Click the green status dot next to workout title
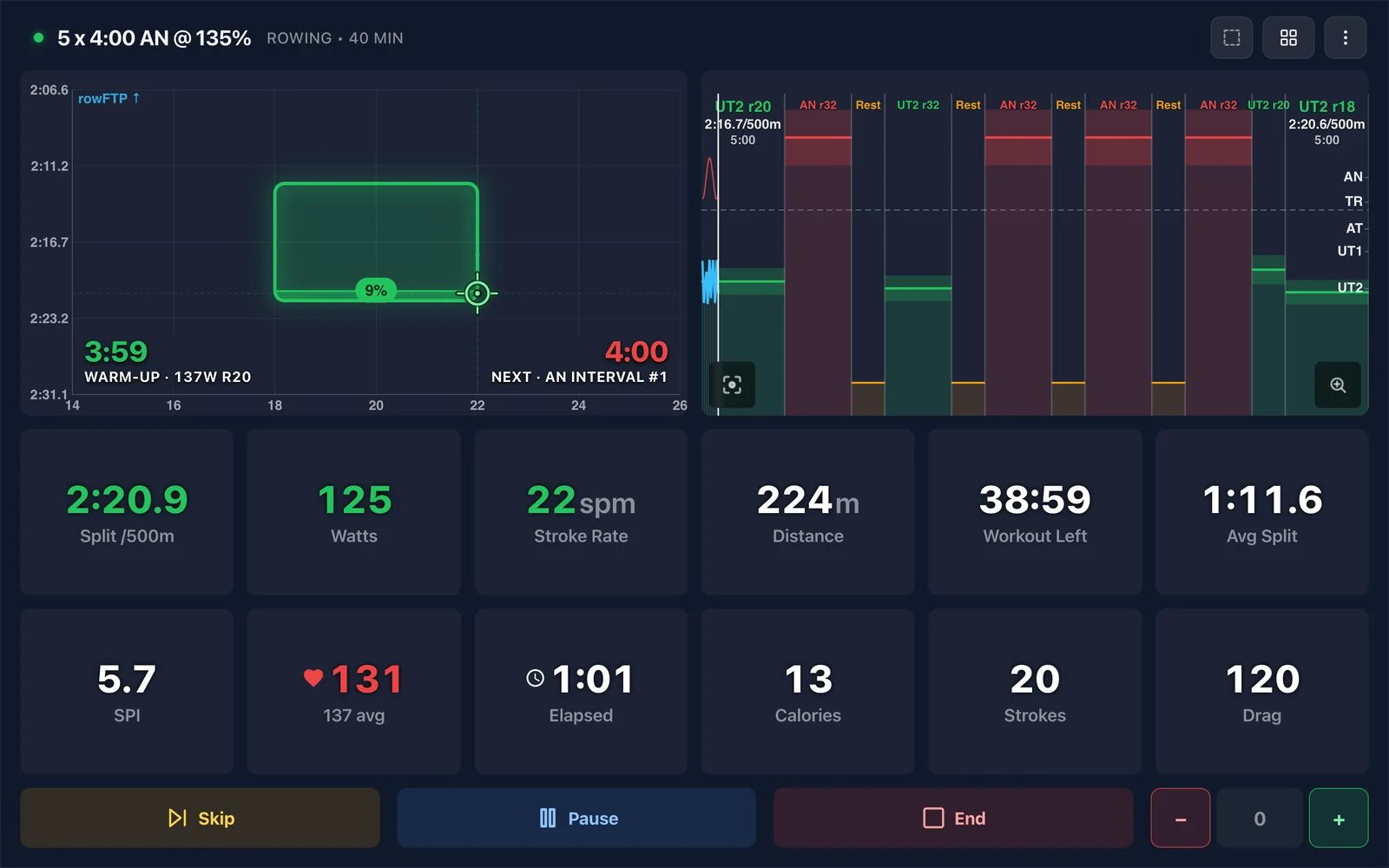This screenshot has height=868, width=1389. pos(38,37)
